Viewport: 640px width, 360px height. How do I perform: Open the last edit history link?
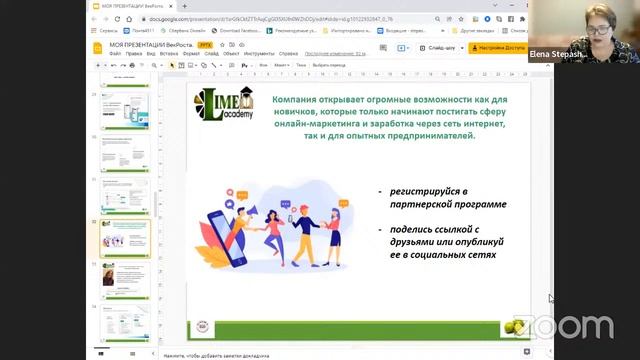(336, 54)
